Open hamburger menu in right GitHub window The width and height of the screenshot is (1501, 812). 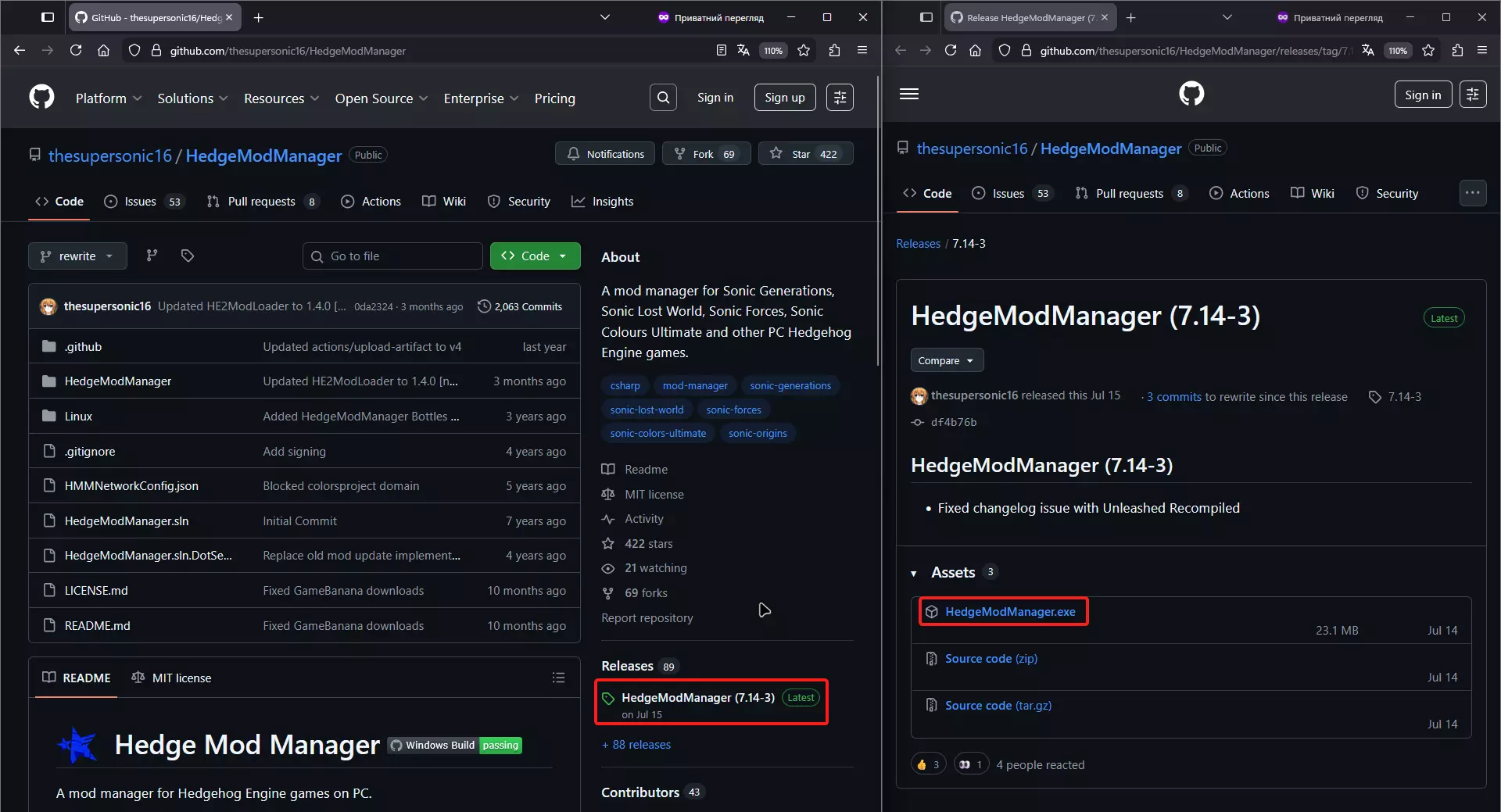point(909,95)
